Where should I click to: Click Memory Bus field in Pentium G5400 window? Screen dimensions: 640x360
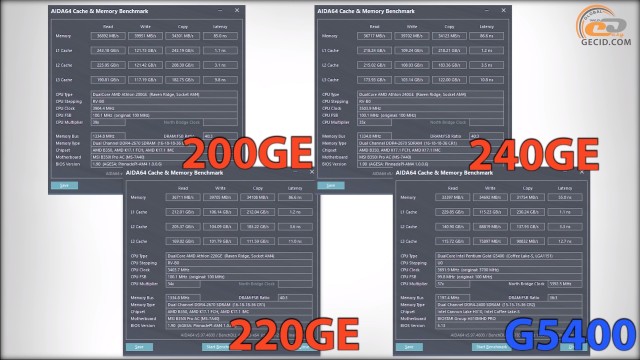(453, 298)
